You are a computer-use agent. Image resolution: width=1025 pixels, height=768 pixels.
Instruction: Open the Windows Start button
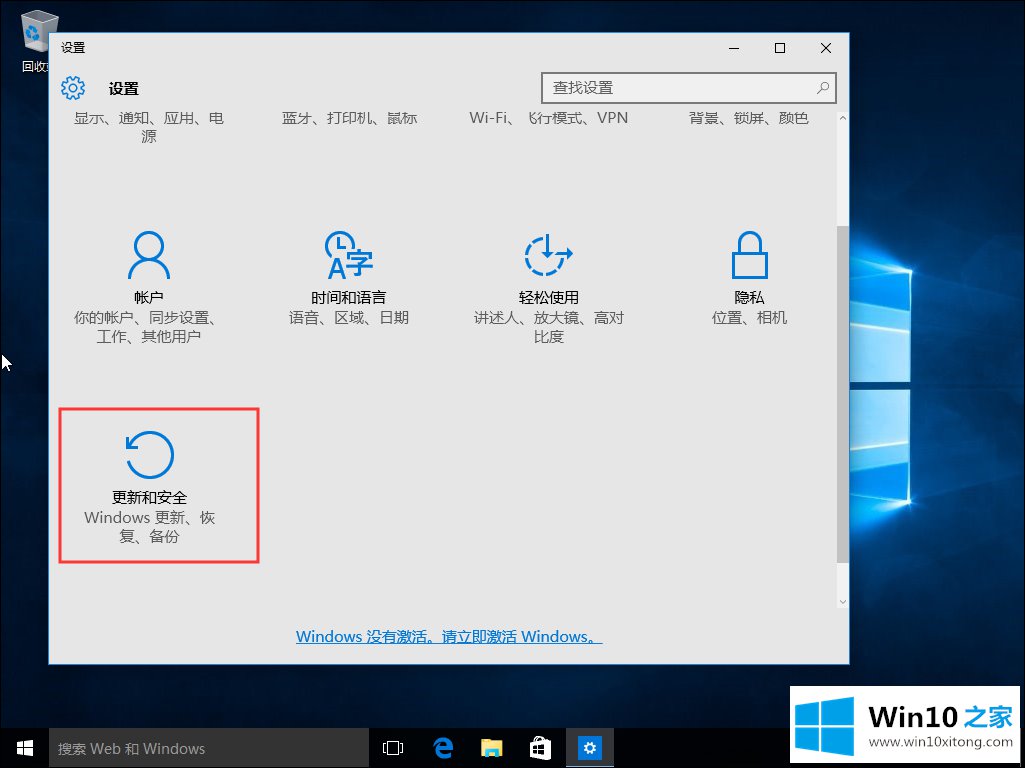(25, 748)
